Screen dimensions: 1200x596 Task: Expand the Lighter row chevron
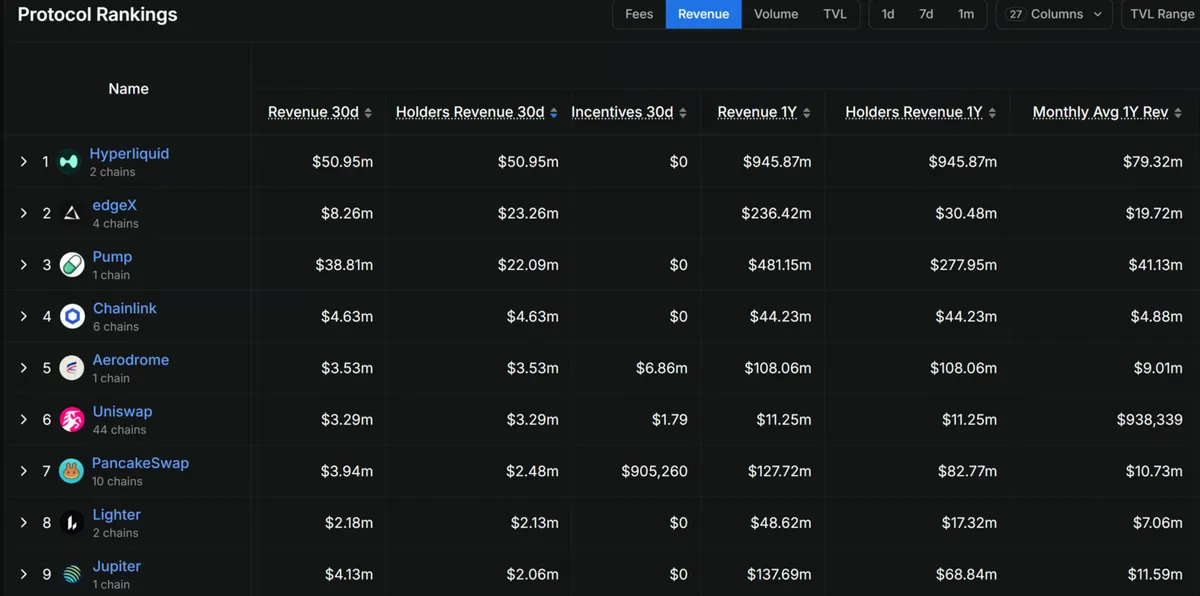point(24,522)
